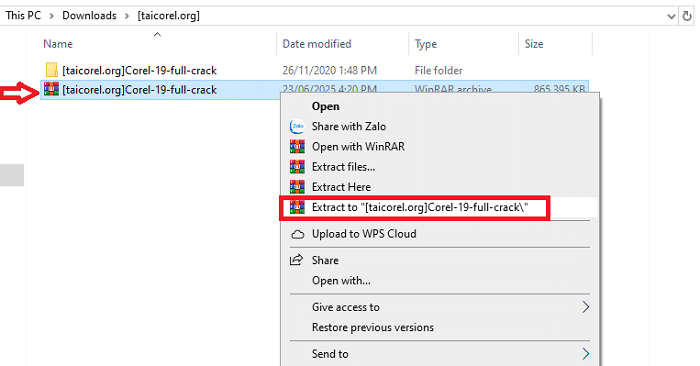The height and width of the screenshot is (366, 700).
Task: Sort files by Name column header
Action: 58,44
